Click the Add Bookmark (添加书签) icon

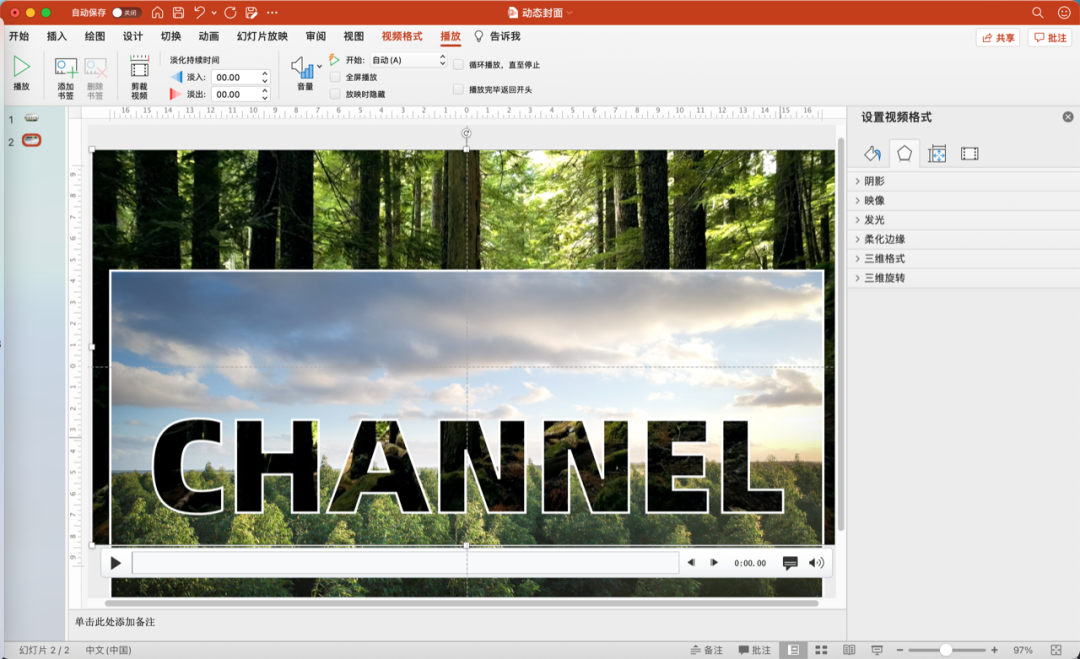pos(65,67)
